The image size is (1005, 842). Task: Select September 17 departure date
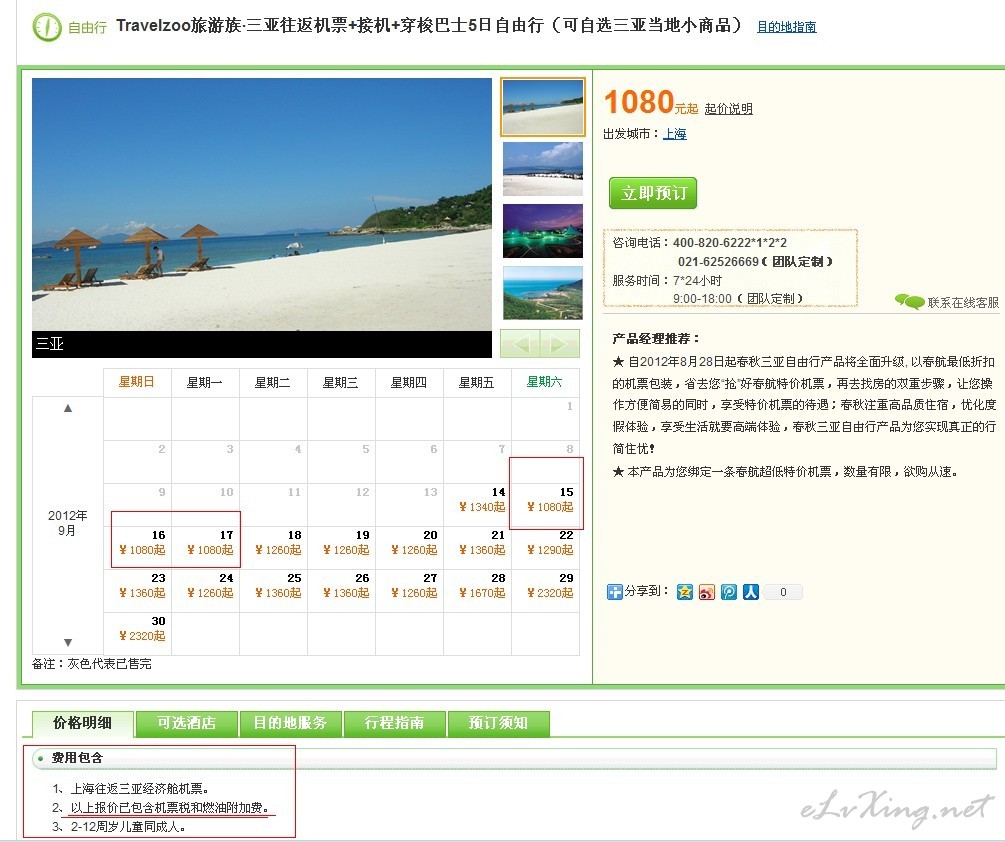(206, 548)
